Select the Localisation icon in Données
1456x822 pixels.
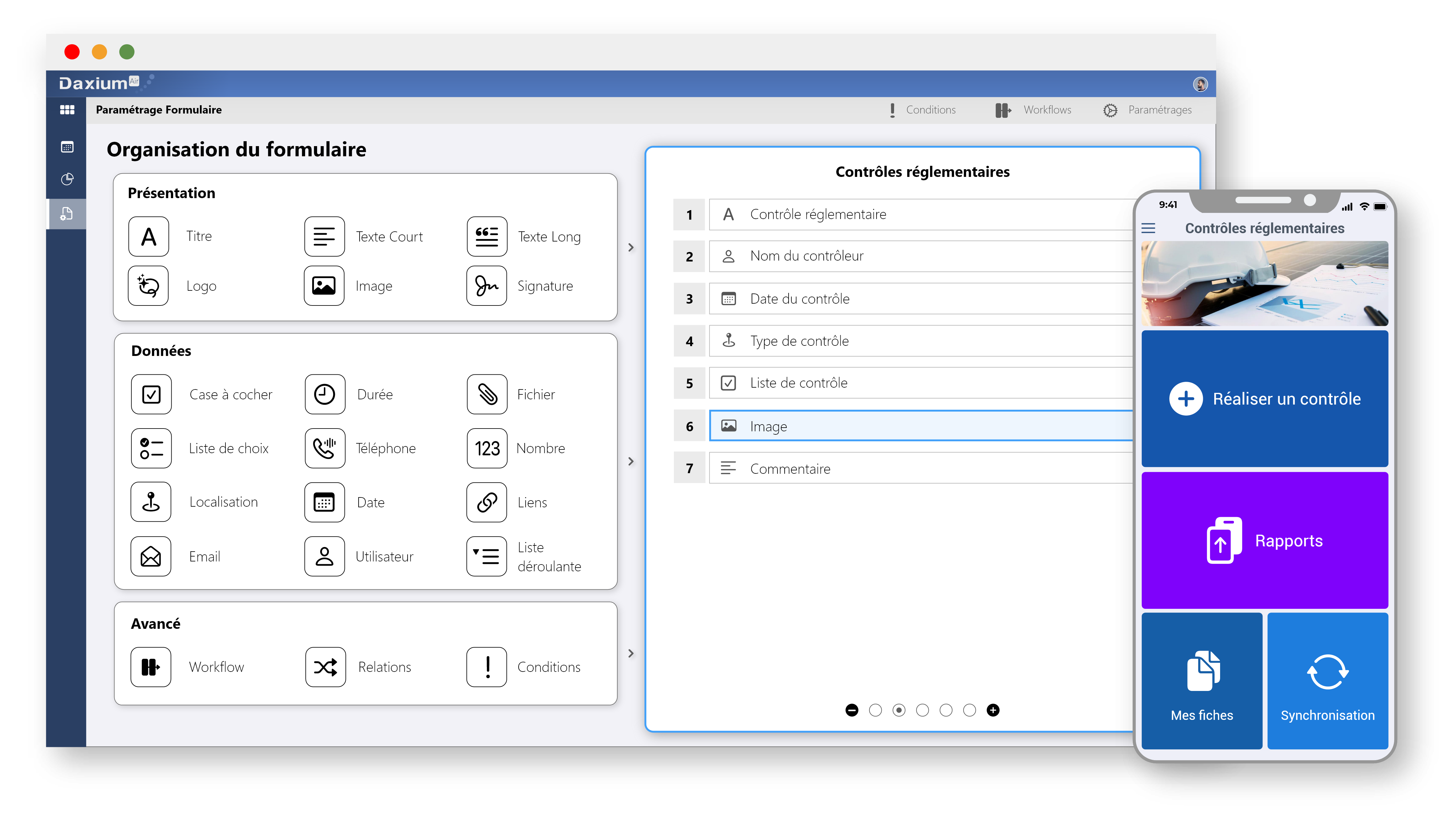tap(152, 501)
